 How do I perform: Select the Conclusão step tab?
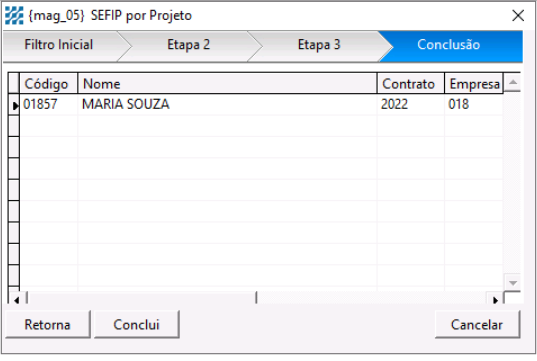449,45
